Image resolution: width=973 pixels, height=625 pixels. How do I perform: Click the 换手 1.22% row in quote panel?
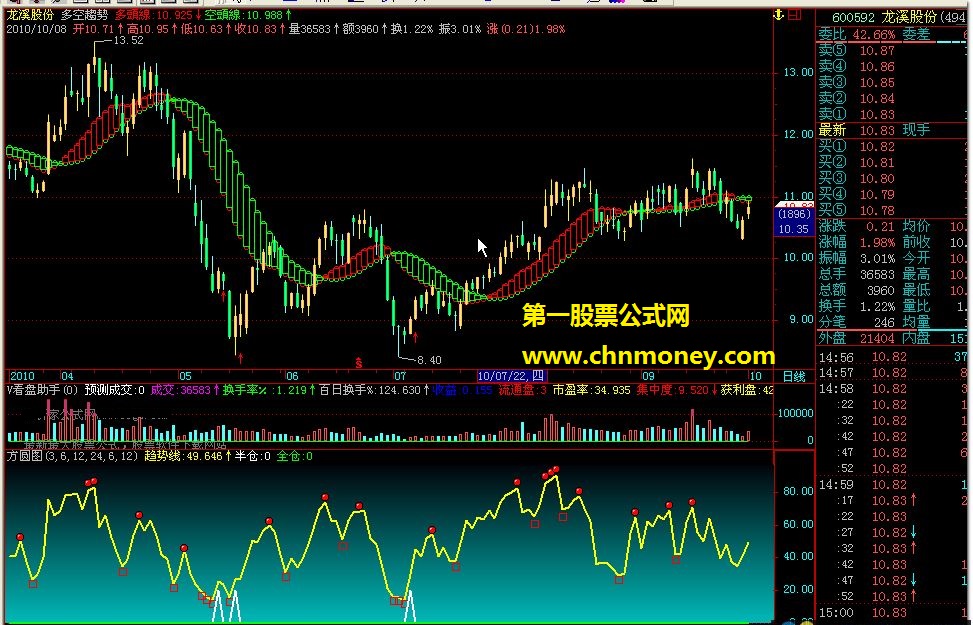tap(856, 306)
